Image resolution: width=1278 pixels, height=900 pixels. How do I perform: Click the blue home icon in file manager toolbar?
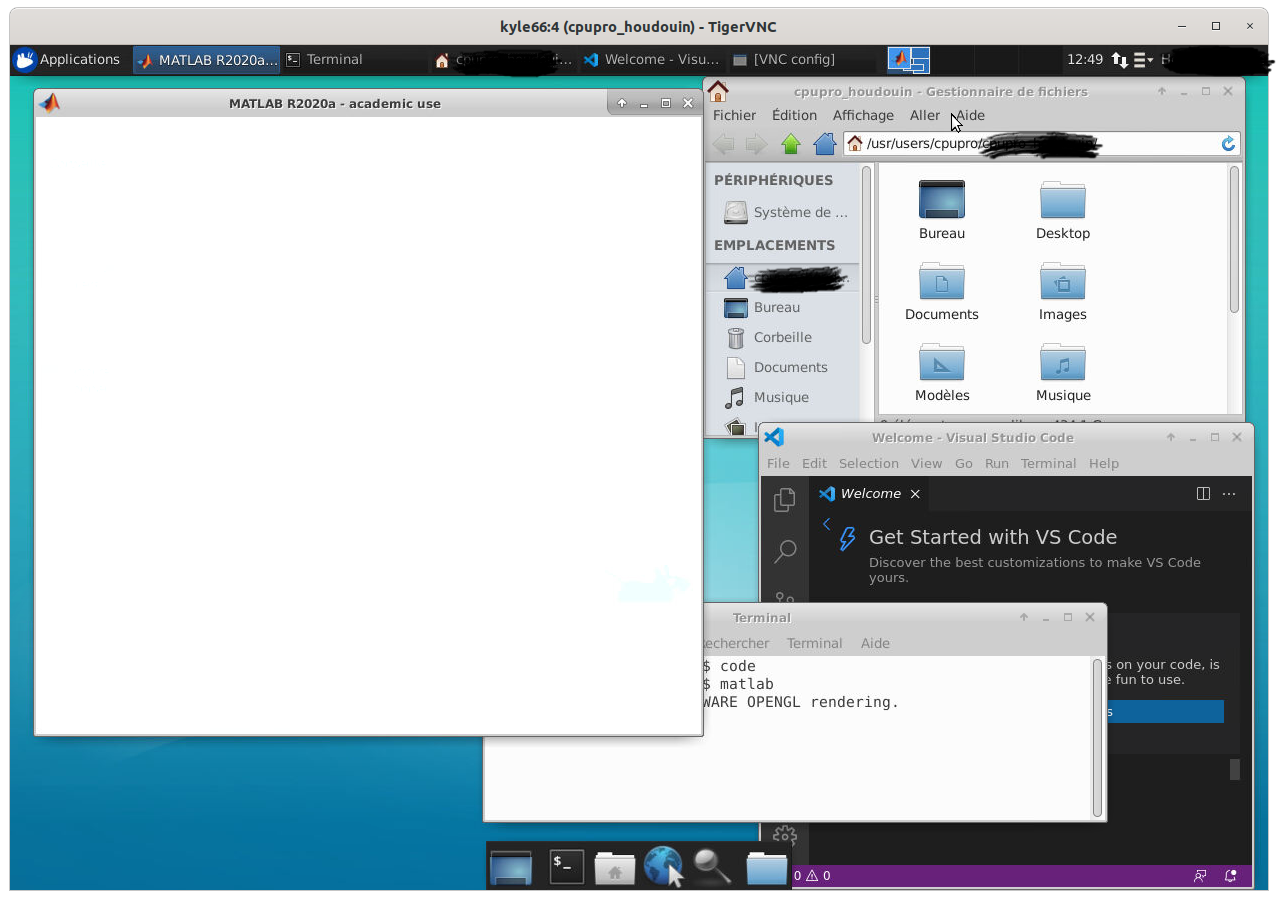pos(824,144)
